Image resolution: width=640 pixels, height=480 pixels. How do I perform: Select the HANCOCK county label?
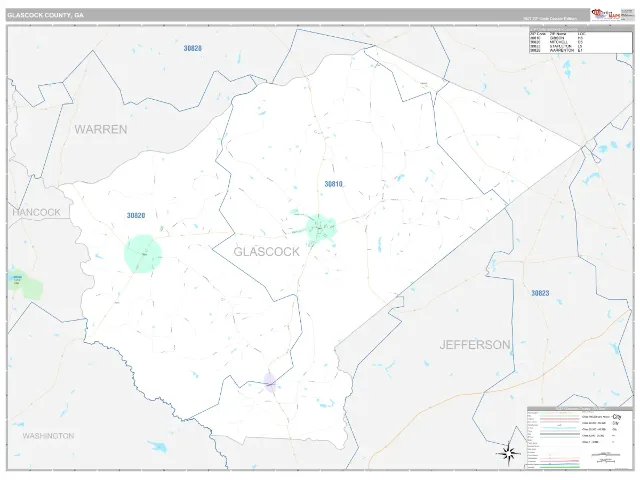pyautogui.click(x=36, y=212)
